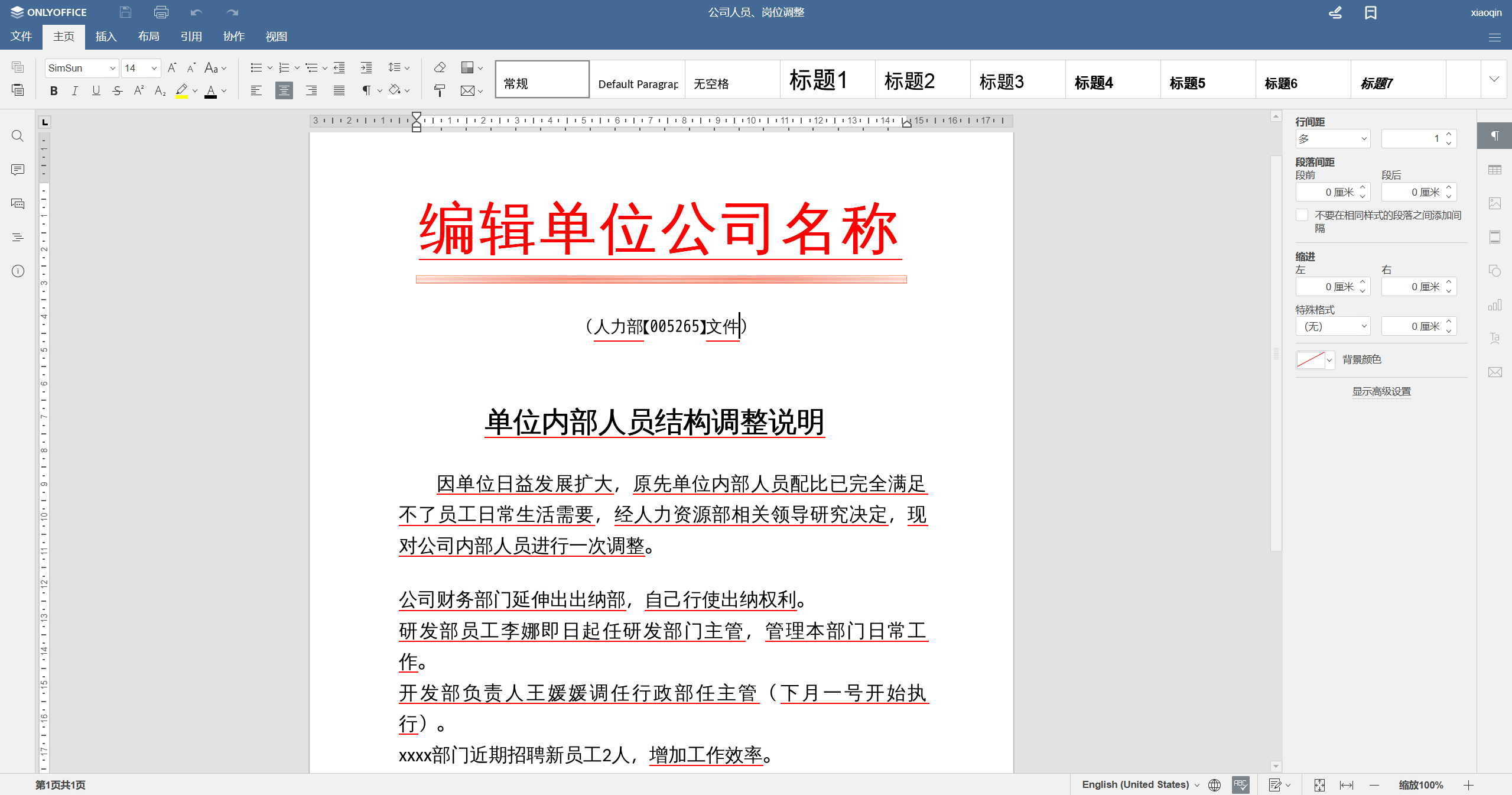Open Table settings in right sidebar
Screen dimensions: 1512x795
(x=1494, y=170)
